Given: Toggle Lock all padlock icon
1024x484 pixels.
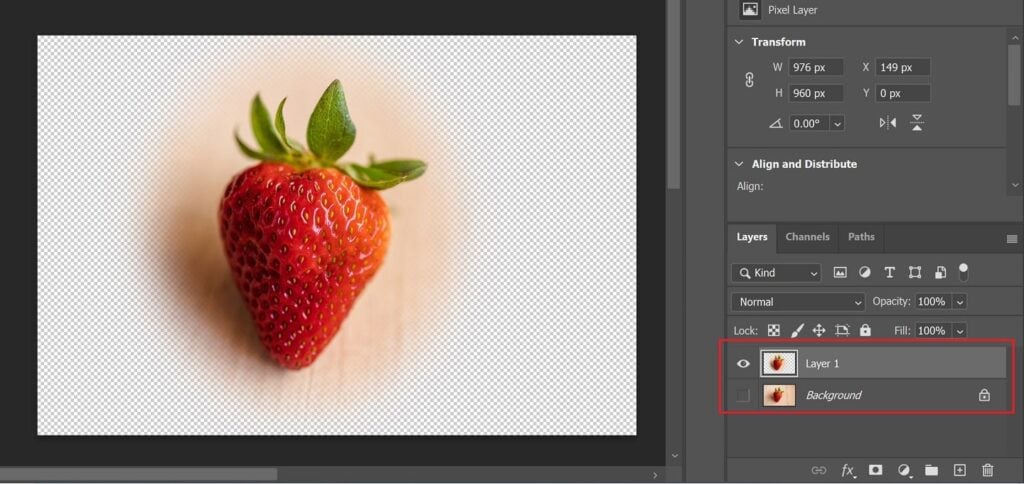Looking at the screenshot, I should click(x=865, y=331).
